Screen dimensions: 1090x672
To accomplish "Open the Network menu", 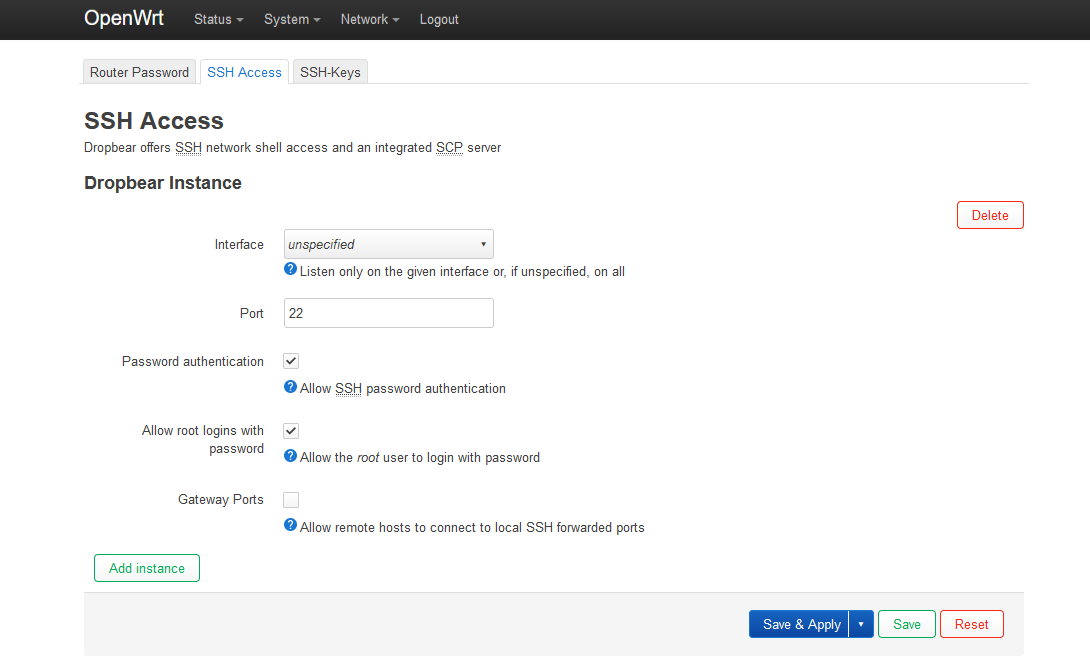I will [x=370, y=19].
